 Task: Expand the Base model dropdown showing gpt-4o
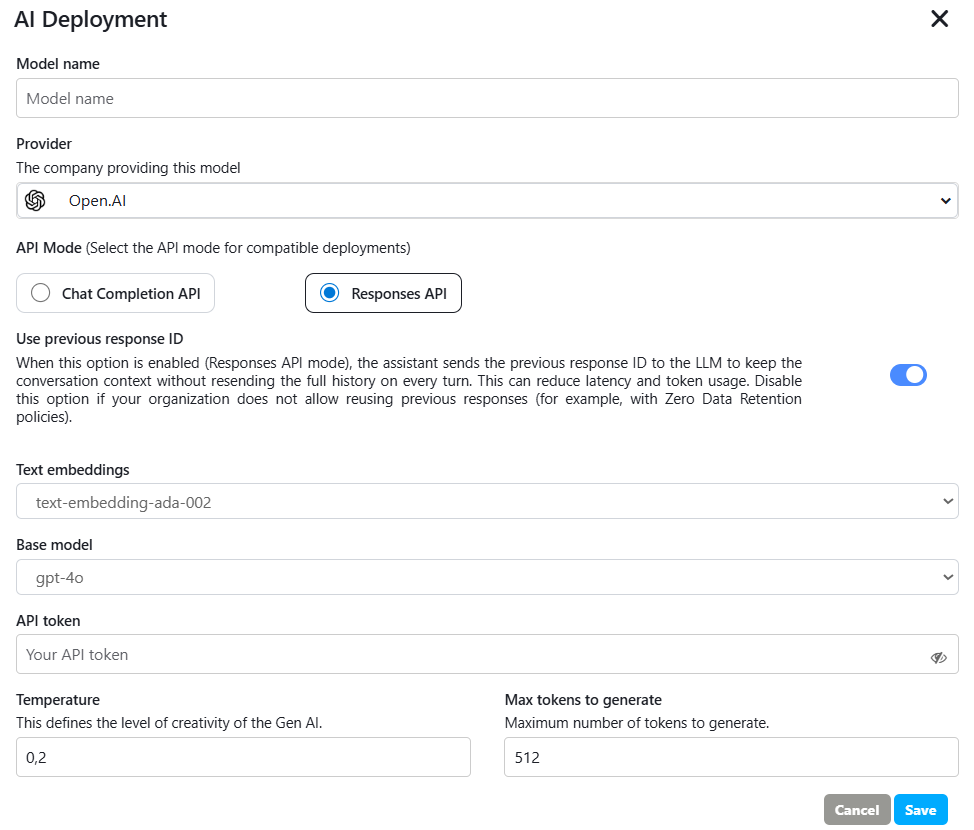(x=488, y=577)
